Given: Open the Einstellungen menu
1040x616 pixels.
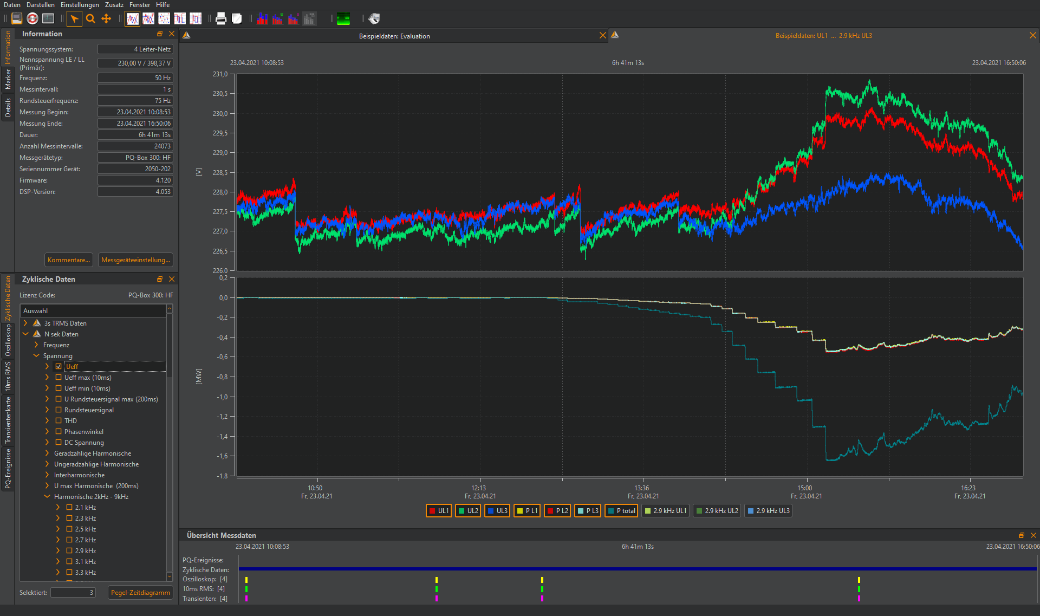Looking at the screenshot, I should tap(80, 5).
